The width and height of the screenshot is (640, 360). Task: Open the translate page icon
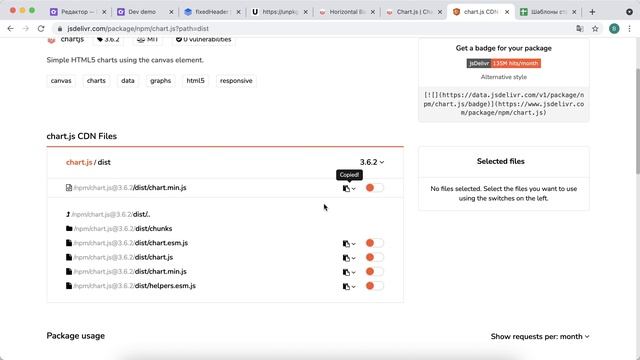[580, 29]
